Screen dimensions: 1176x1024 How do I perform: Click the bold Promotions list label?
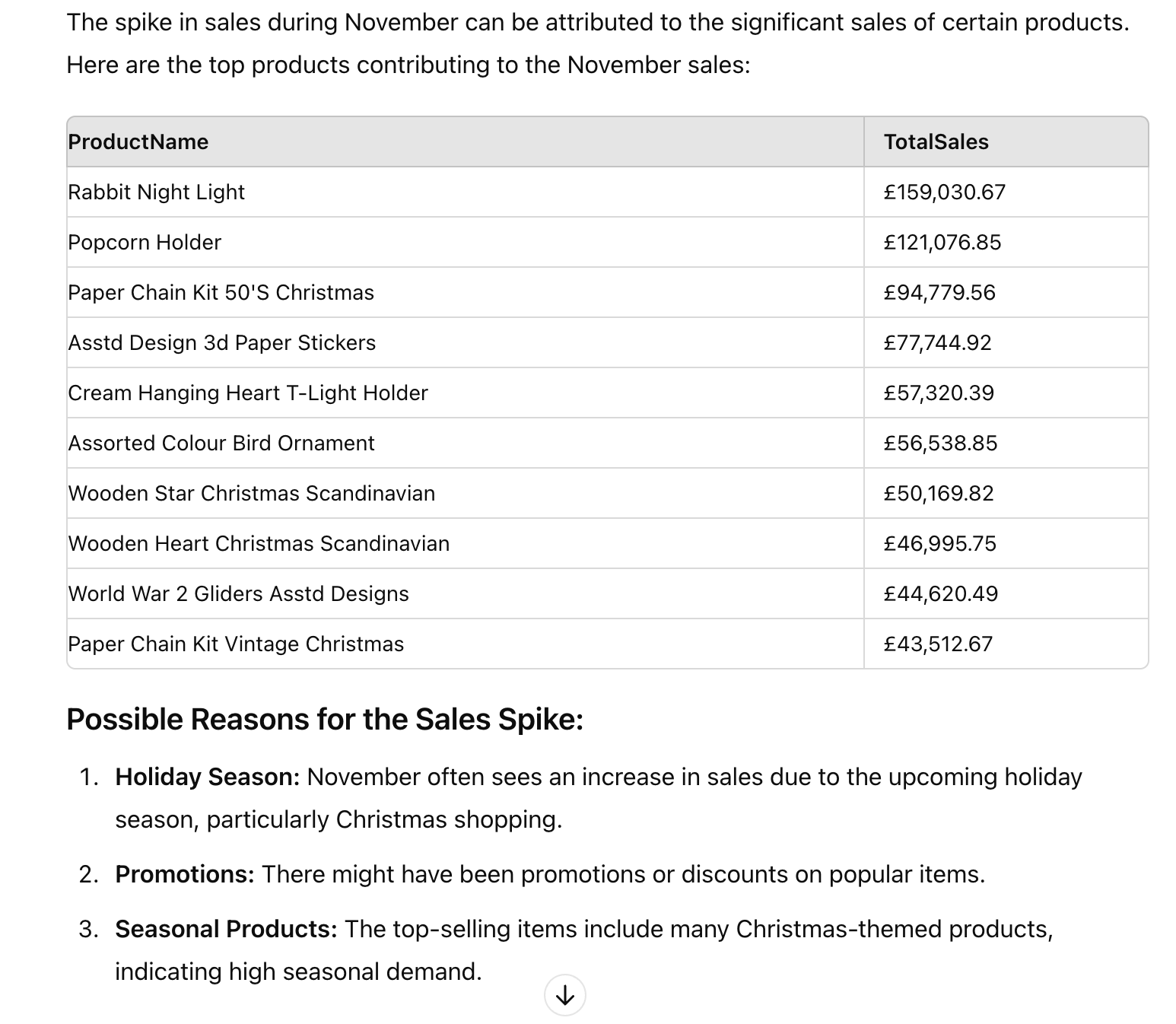pos(185,875)
